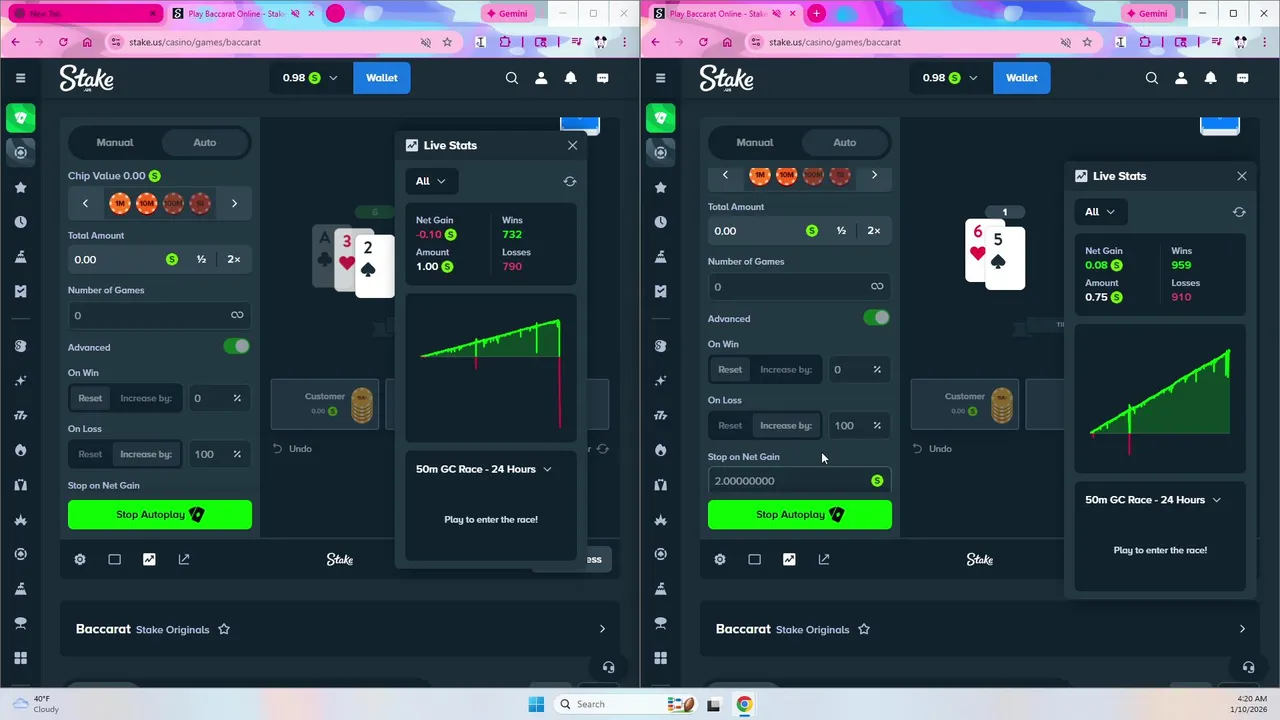
Task: Click Wallet button in right window
Action: click(1022, 78)
